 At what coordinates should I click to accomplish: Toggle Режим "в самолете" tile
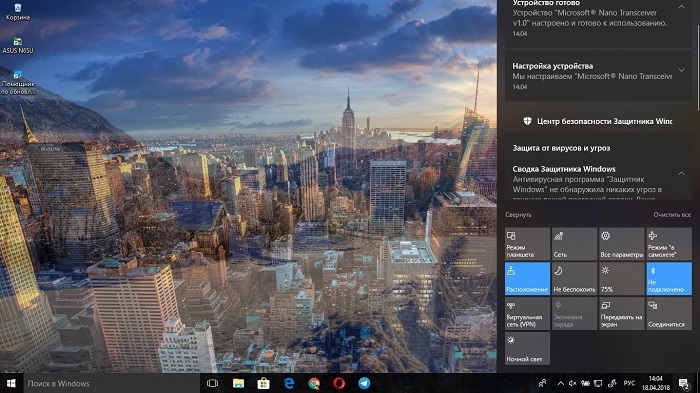coord(669,244)
